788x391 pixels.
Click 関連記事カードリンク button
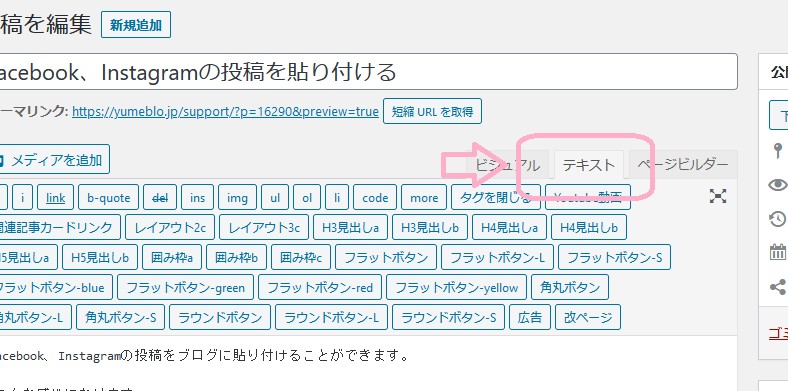[59, 228]
